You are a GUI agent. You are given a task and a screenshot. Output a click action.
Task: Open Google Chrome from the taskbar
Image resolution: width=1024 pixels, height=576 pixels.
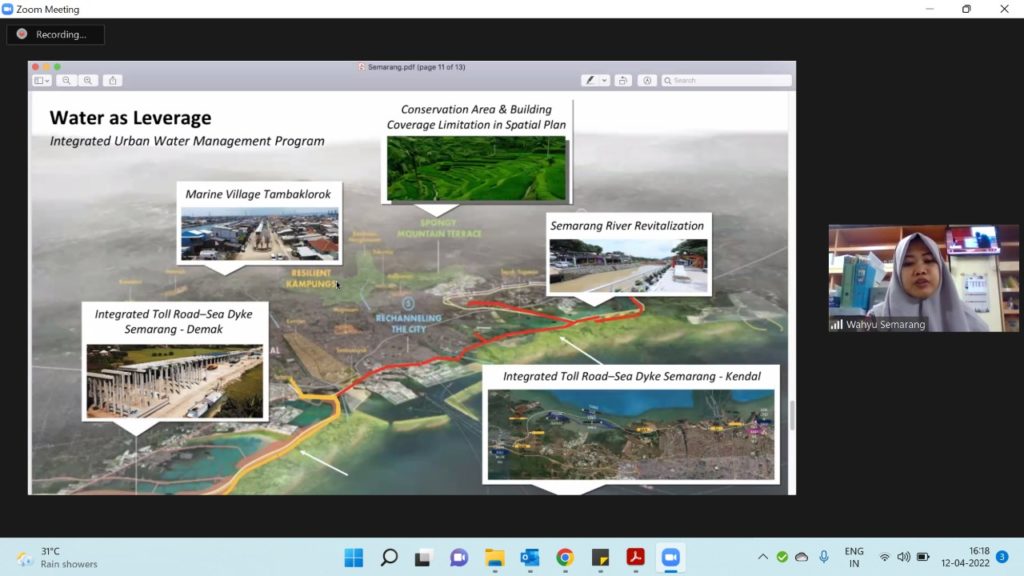click(x=565, y=557)
